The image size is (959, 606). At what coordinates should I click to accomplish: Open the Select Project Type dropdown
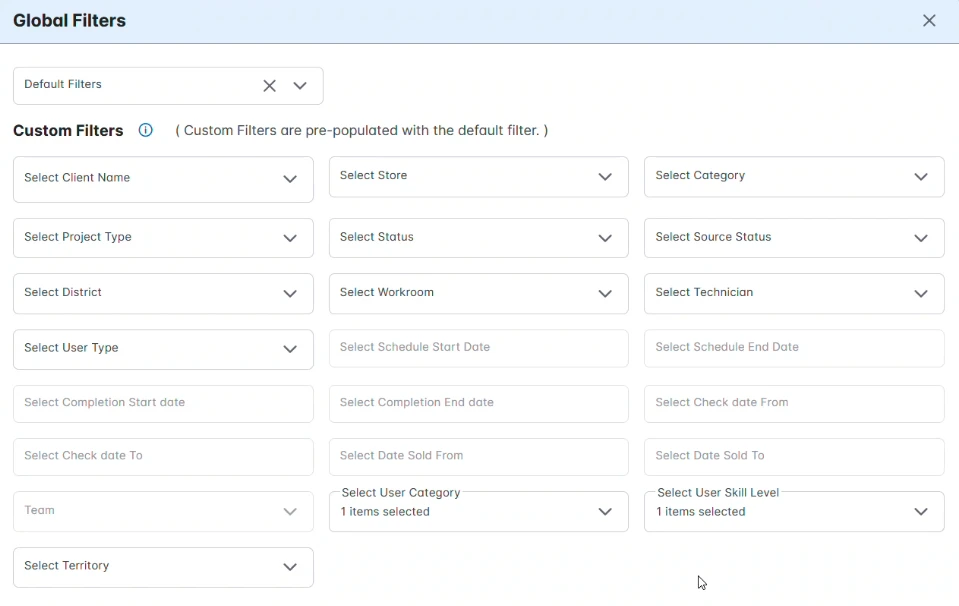tap(163, 238)
